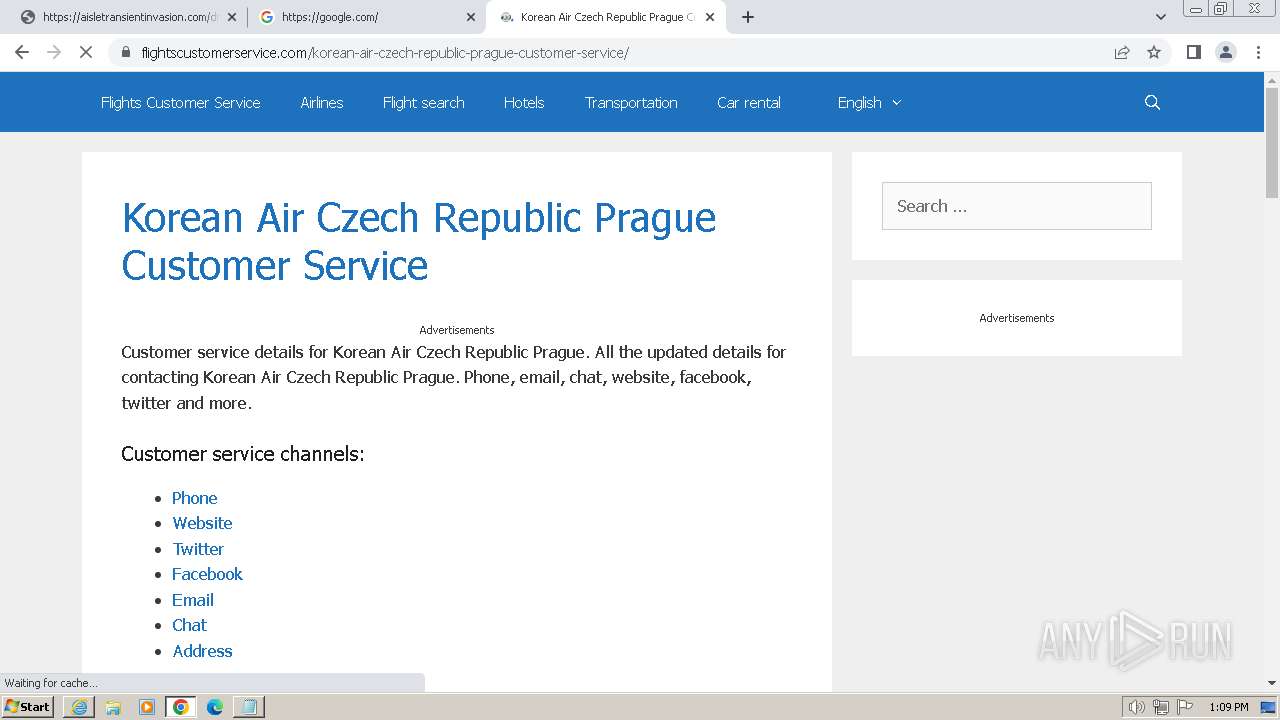Jump to the Phone channel link
The image size is (1280, 720).
(194, 498)
